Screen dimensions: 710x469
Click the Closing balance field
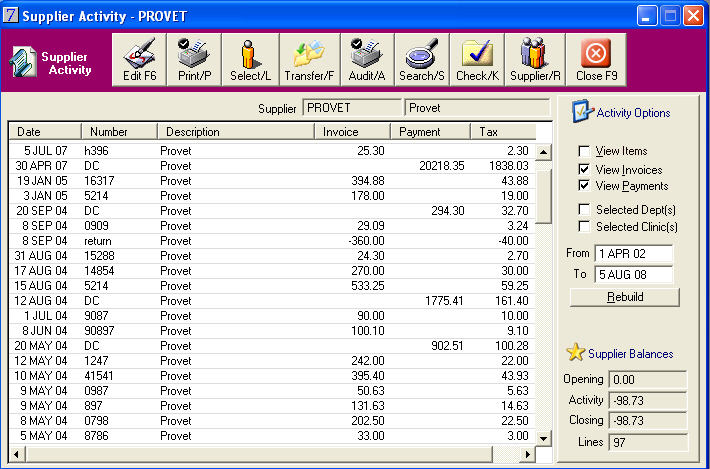pos(648,421)
